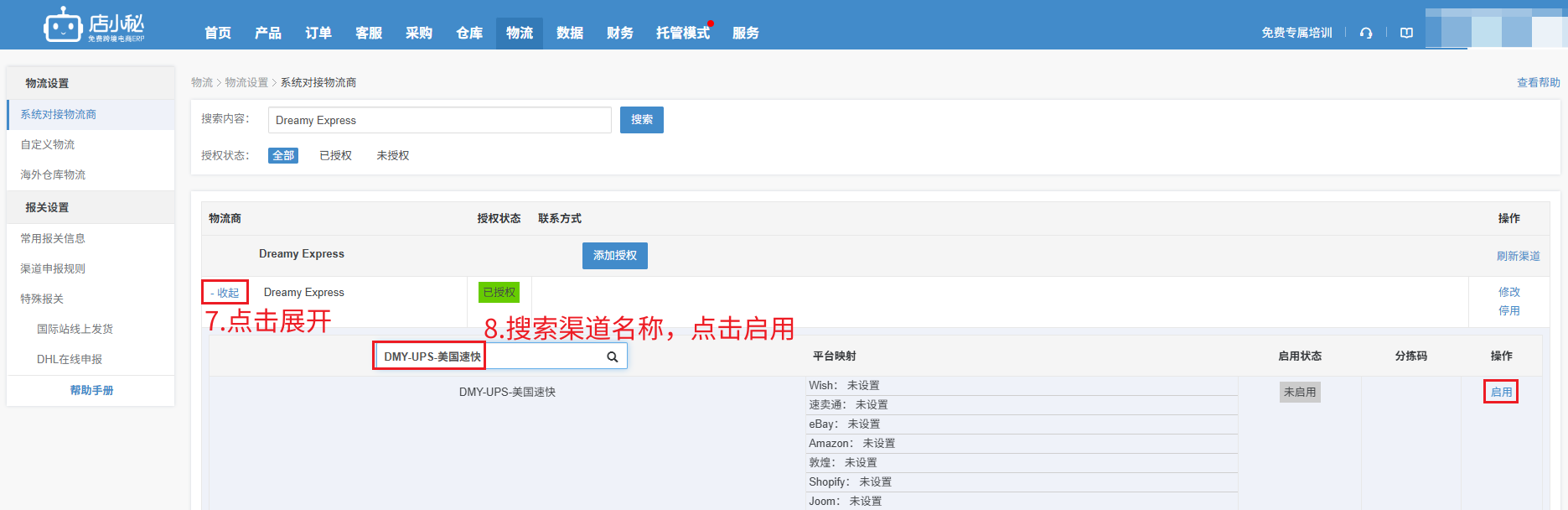Open the 订单 menu

[318, 33]
